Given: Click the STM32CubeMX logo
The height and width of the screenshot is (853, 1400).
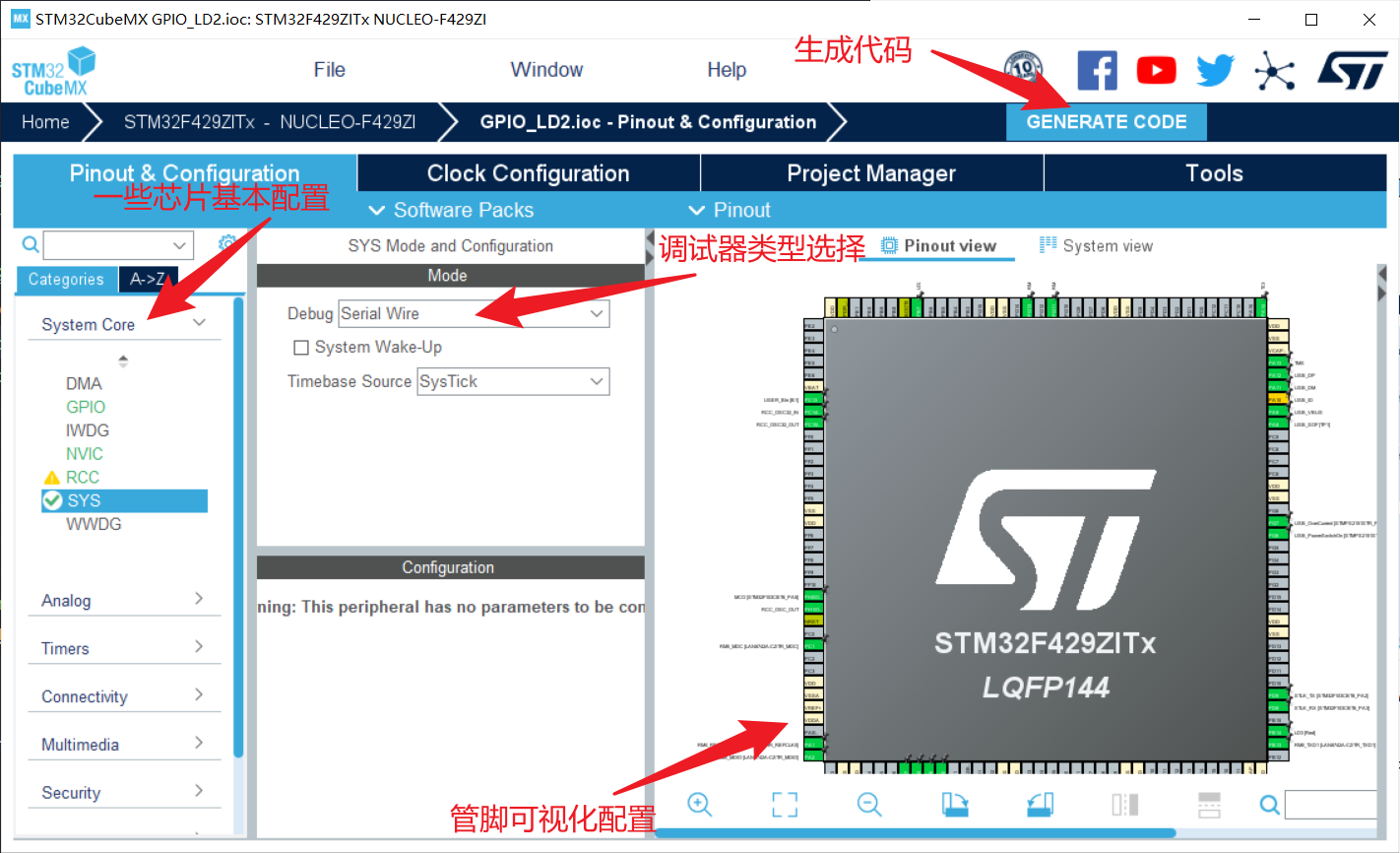Looking at the screenshot, I should coord(54,72).
